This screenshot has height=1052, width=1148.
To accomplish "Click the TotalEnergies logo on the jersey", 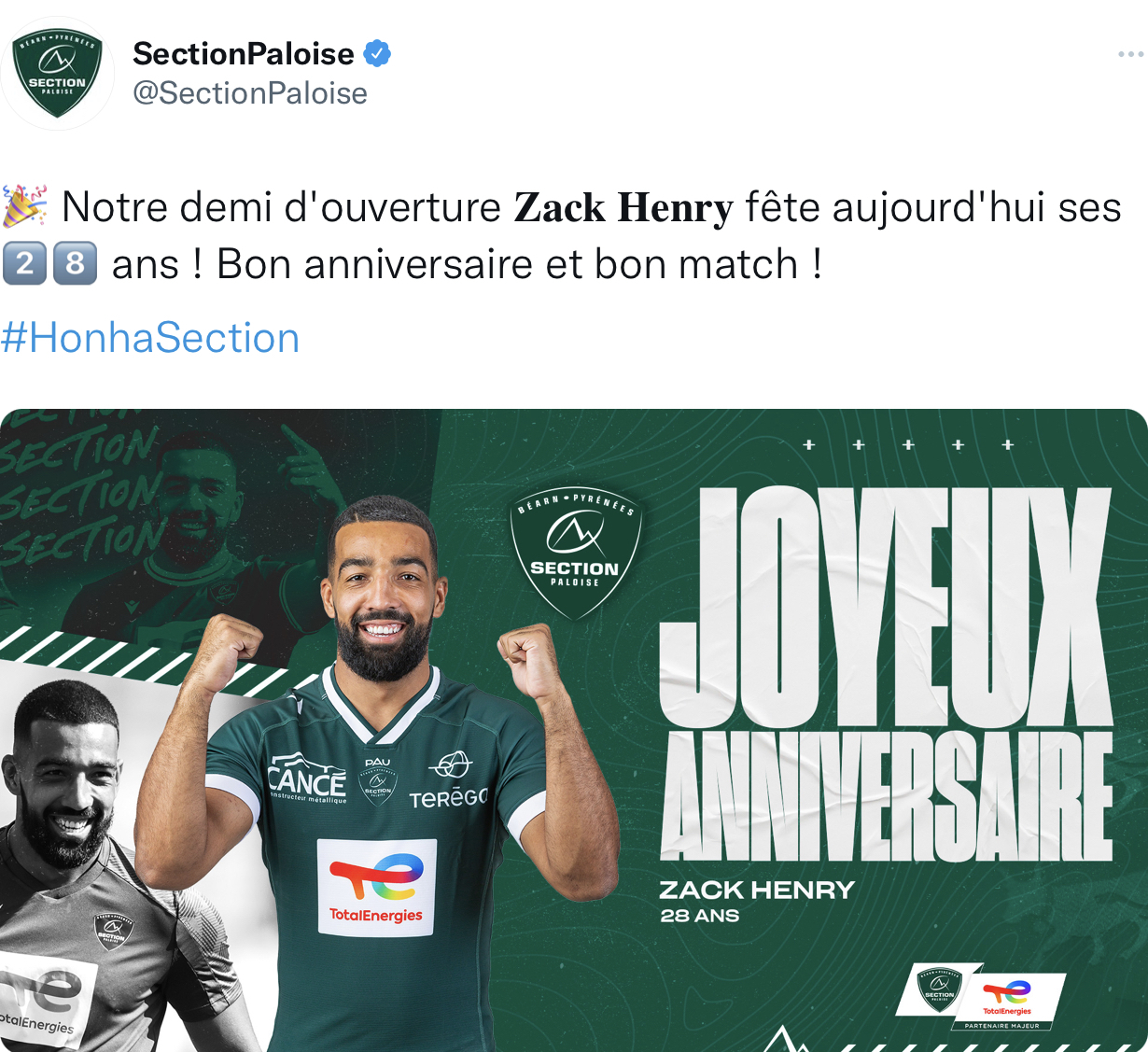I will pos(376,886).
